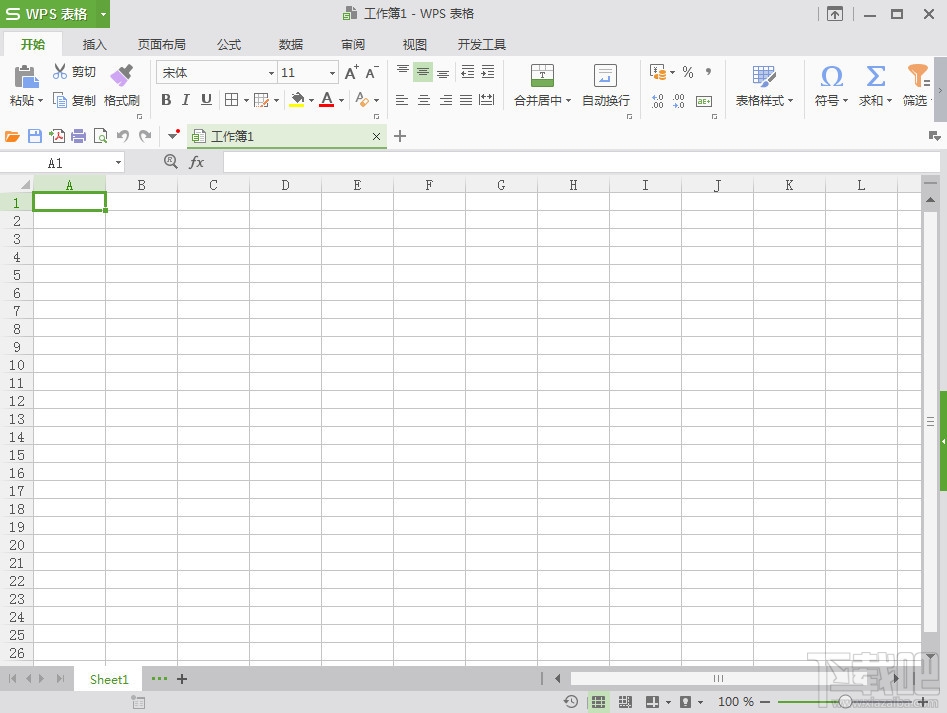Expand the border style dropdown arrow
The height and width of the screenshot is (713, 947).
(x=246, y=100)
